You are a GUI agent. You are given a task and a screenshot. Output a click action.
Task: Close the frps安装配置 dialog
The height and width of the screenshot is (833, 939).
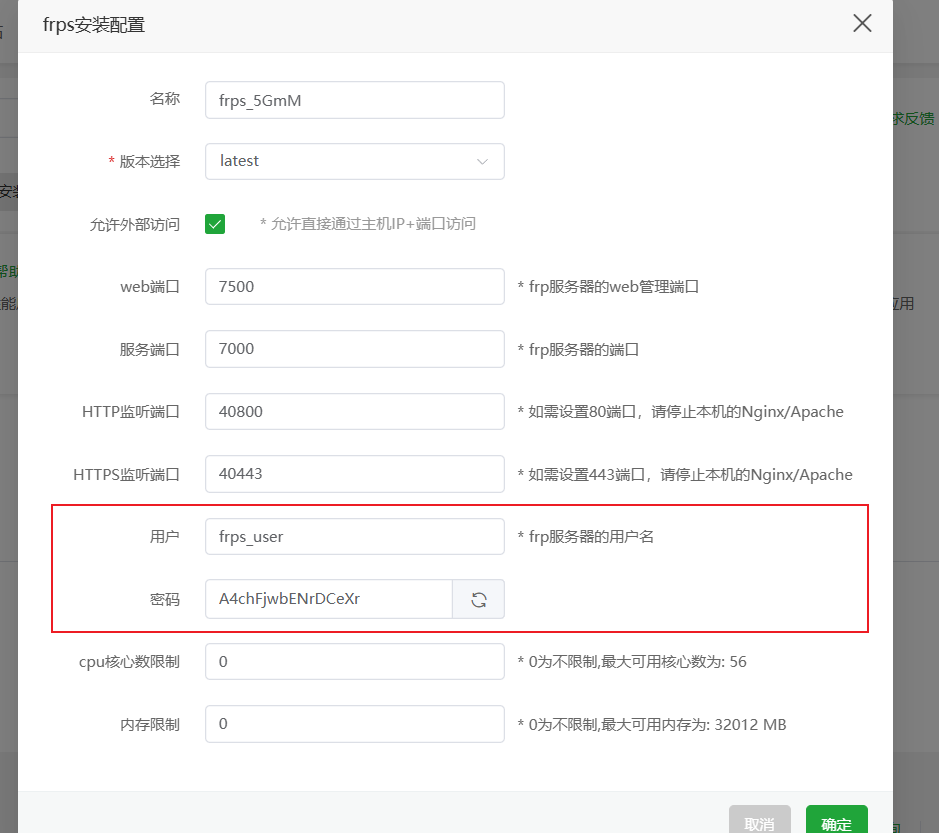pos(862,24)
